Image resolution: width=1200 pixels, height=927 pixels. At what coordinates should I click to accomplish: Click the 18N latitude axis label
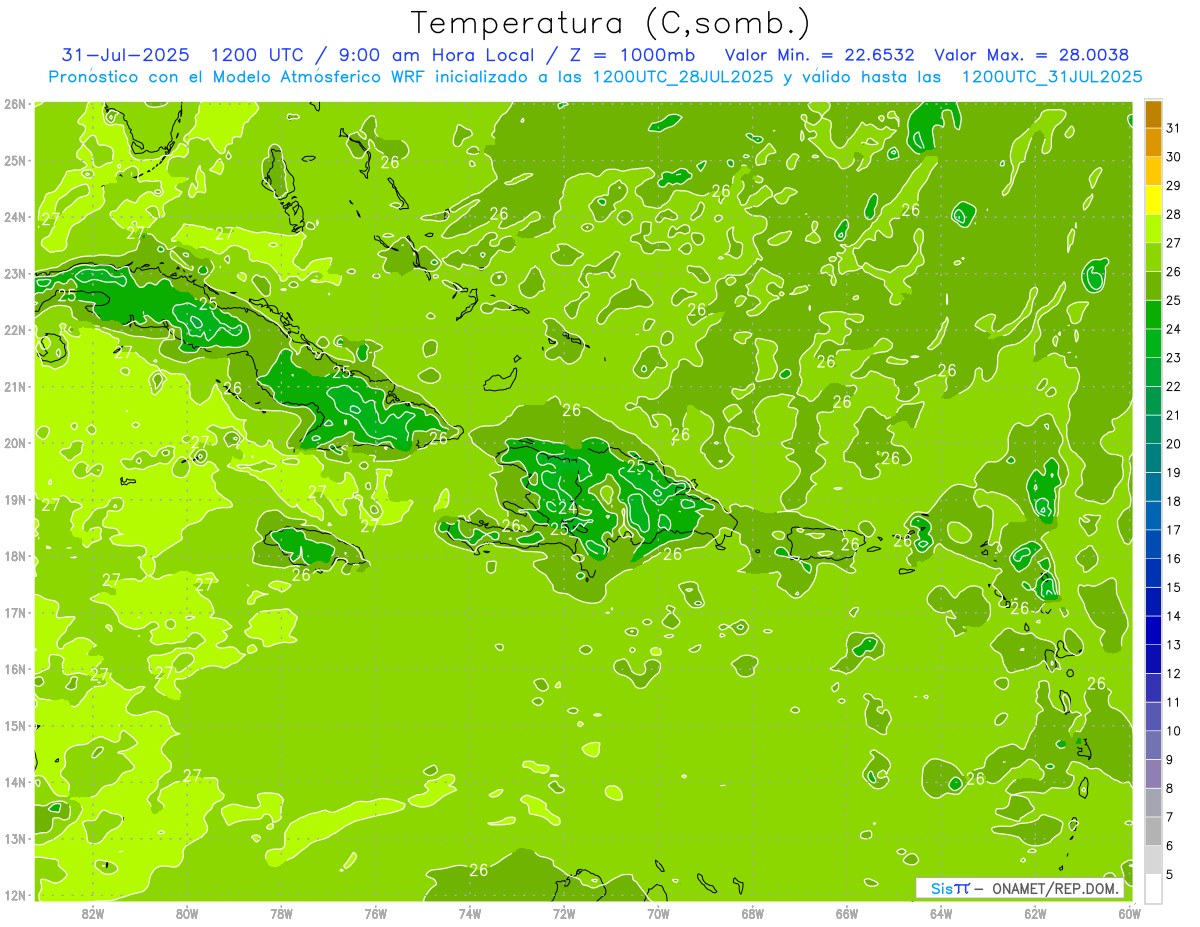[x=14, y=556]
